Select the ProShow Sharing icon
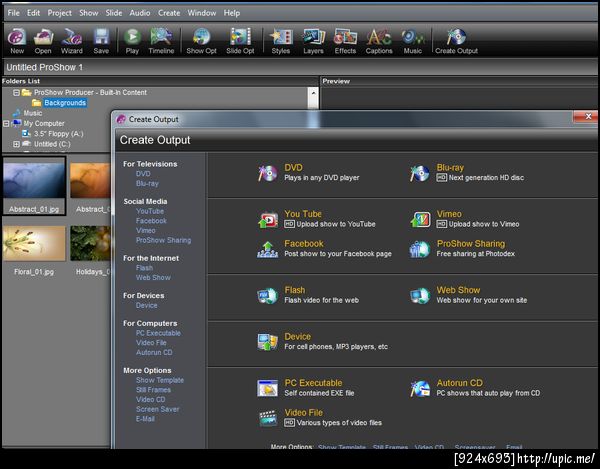Image resolution: width=600 pixels, height=469 pixels. 420,249
